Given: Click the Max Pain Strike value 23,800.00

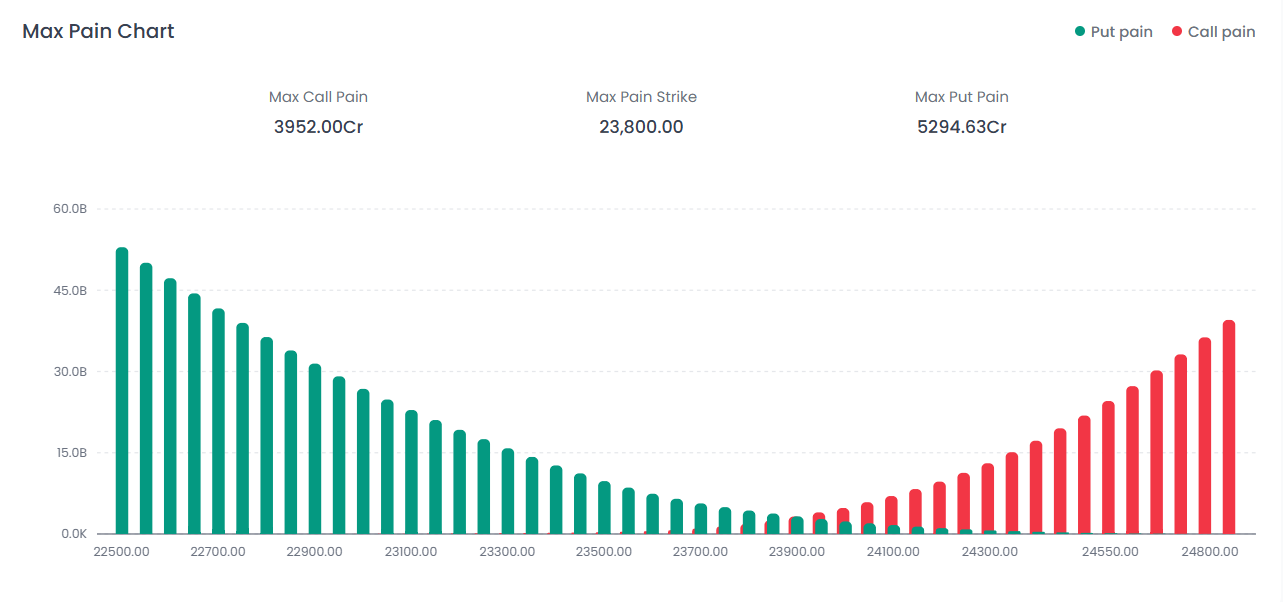Looking at the screenshot, I should (x=641, y=127).
